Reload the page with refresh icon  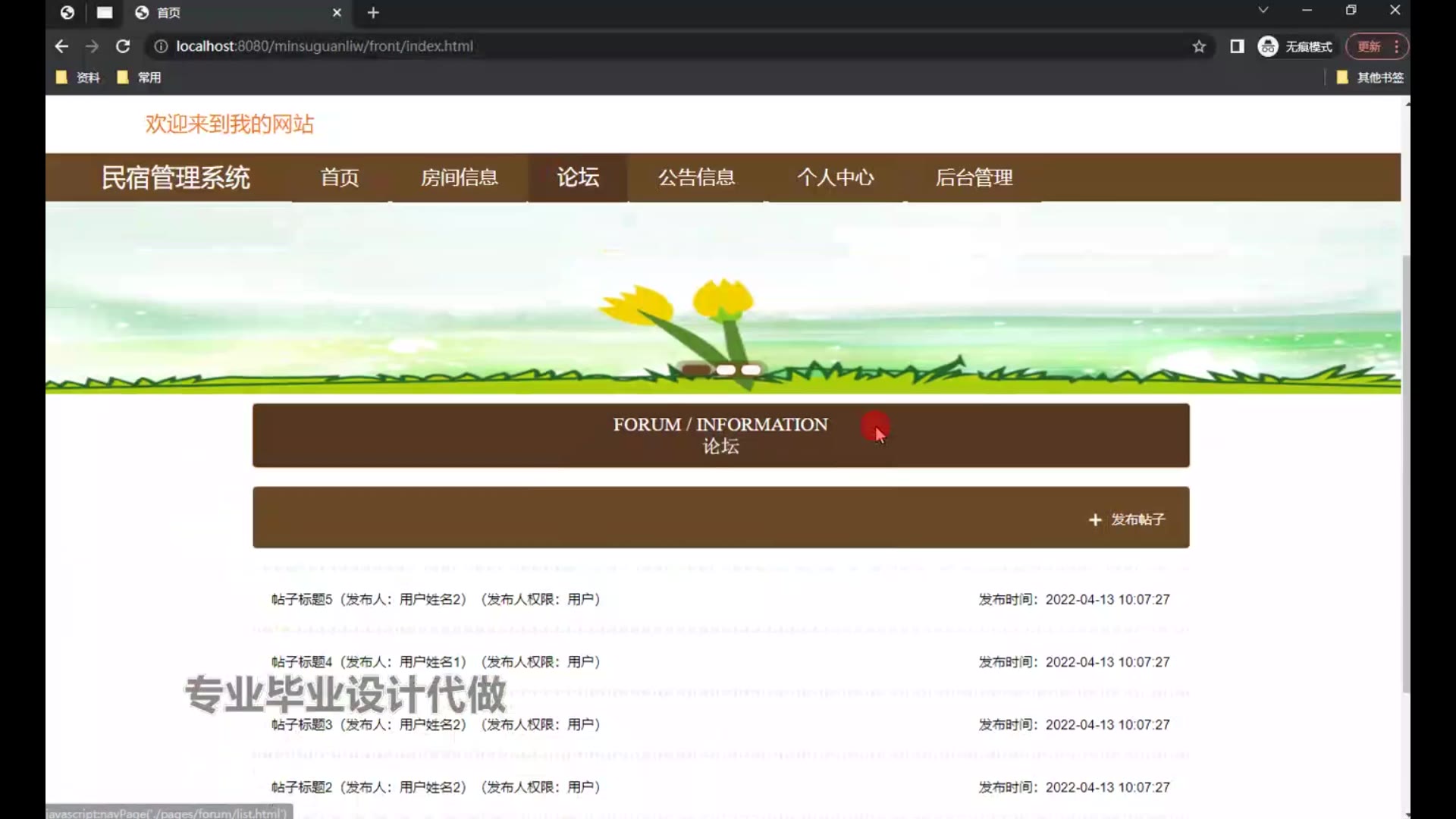[x=123, y=46]
